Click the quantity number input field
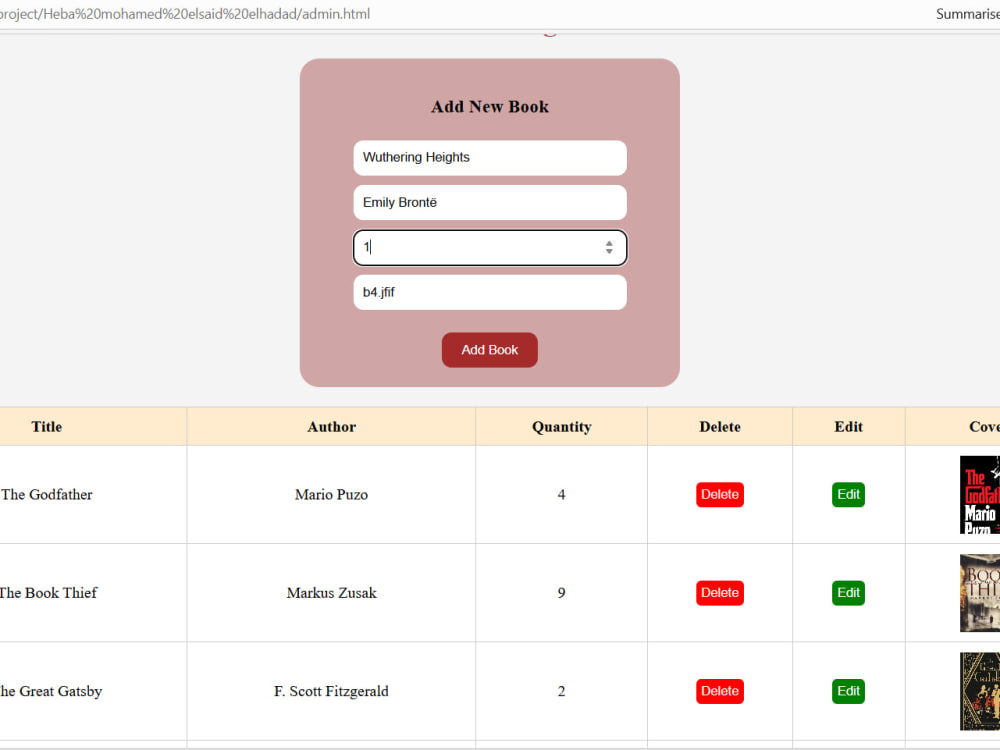 pos(490,247)
